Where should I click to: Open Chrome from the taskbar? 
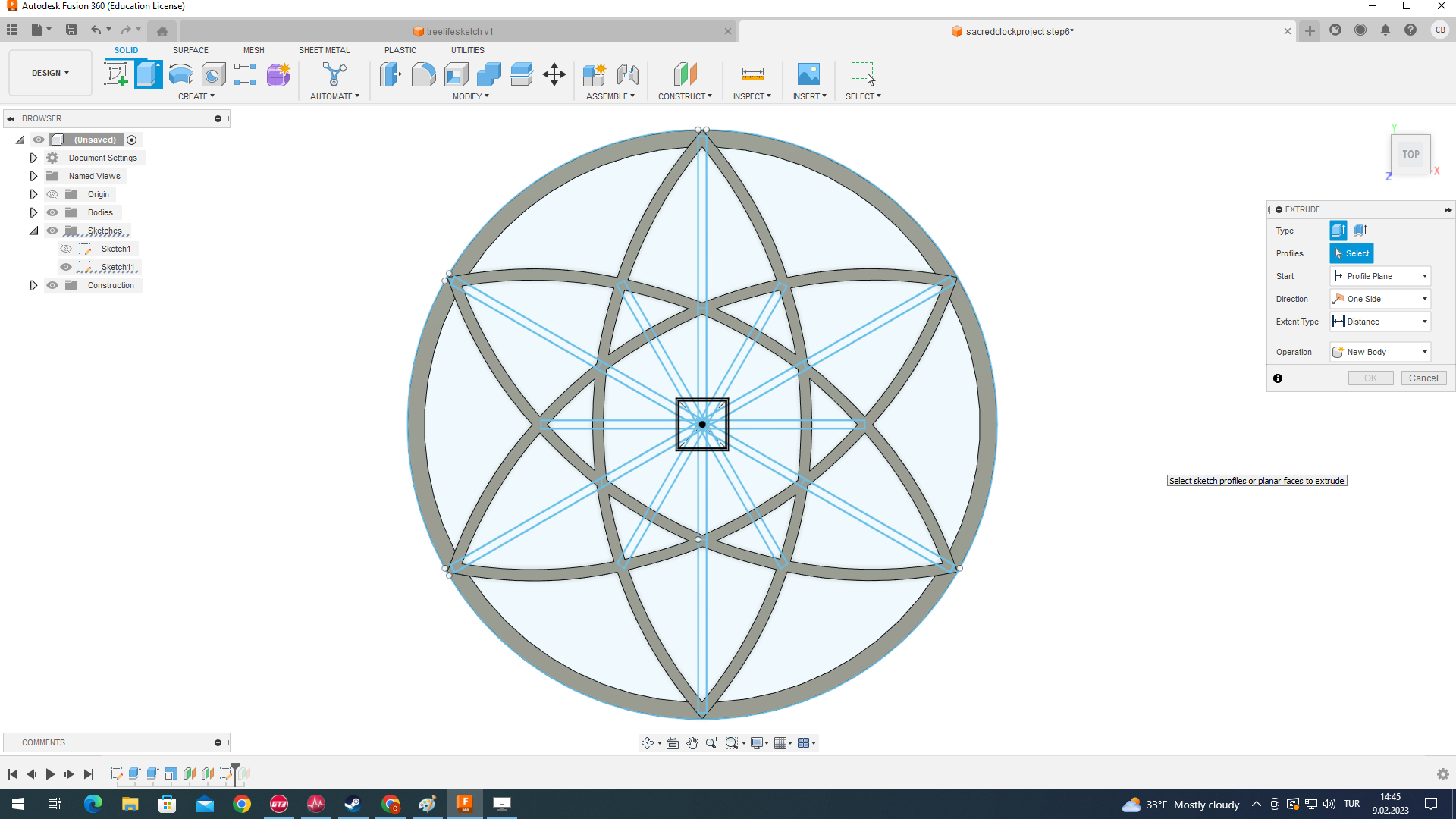[242, 804]
